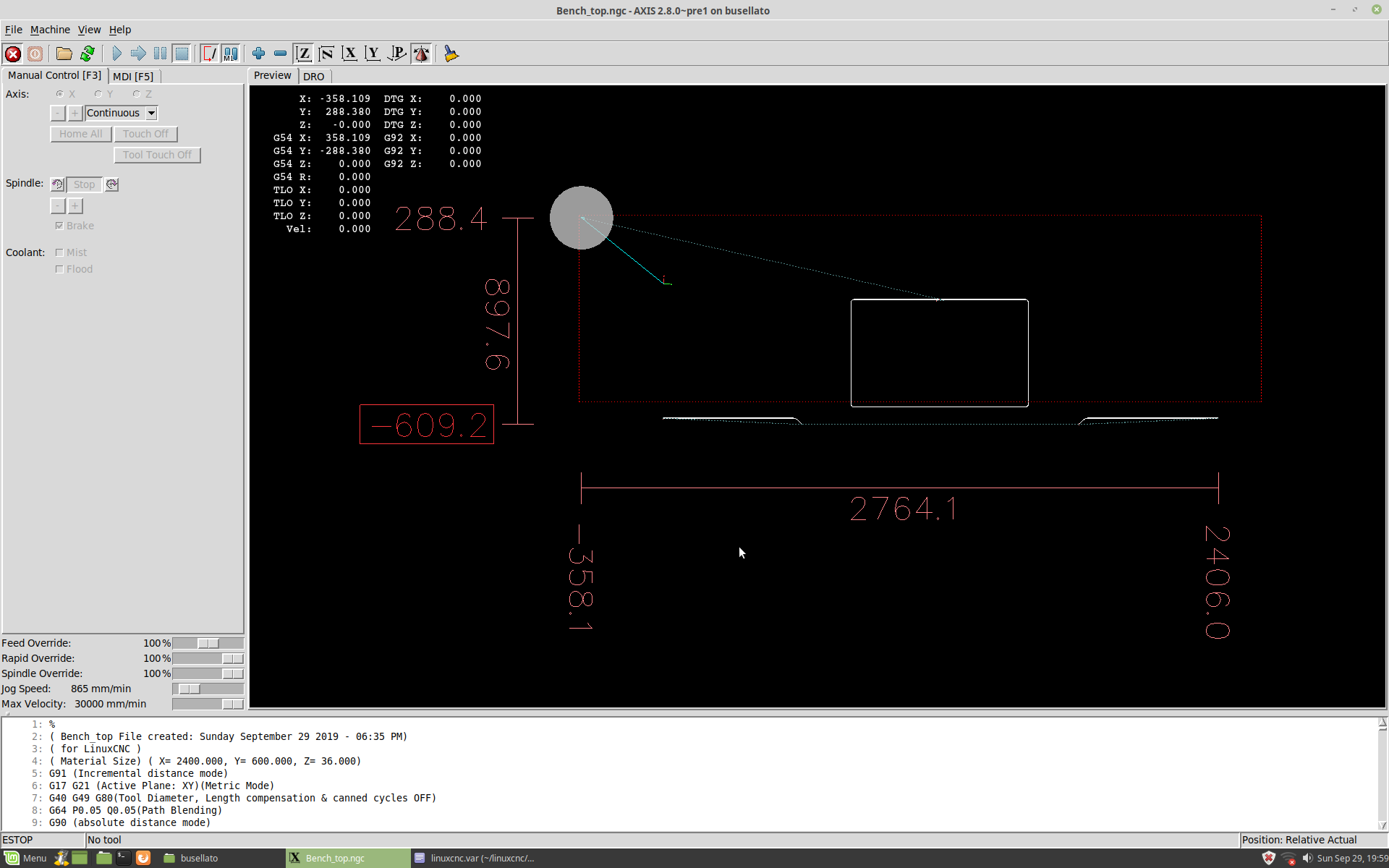Screen dimensions: 1389x868
Task: Open network icon in system tray
Action: pos(1288,858)
